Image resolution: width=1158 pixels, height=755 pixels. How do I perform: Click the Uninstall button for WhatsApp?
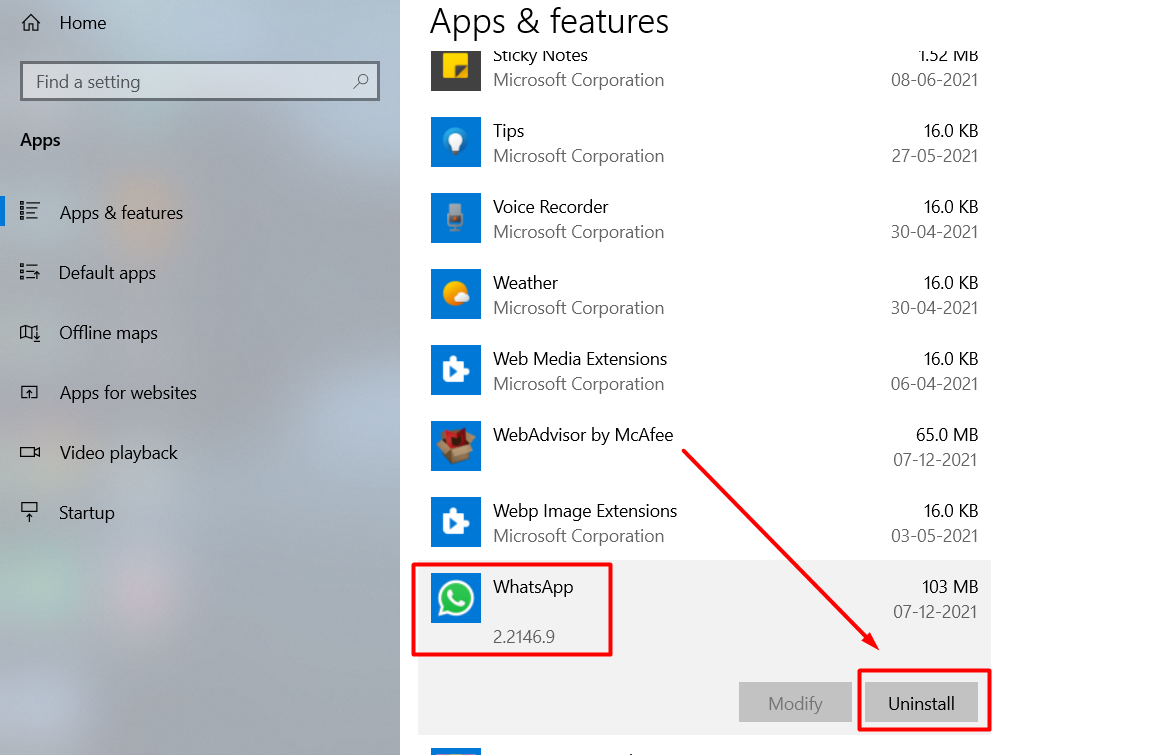coord(921,703)
